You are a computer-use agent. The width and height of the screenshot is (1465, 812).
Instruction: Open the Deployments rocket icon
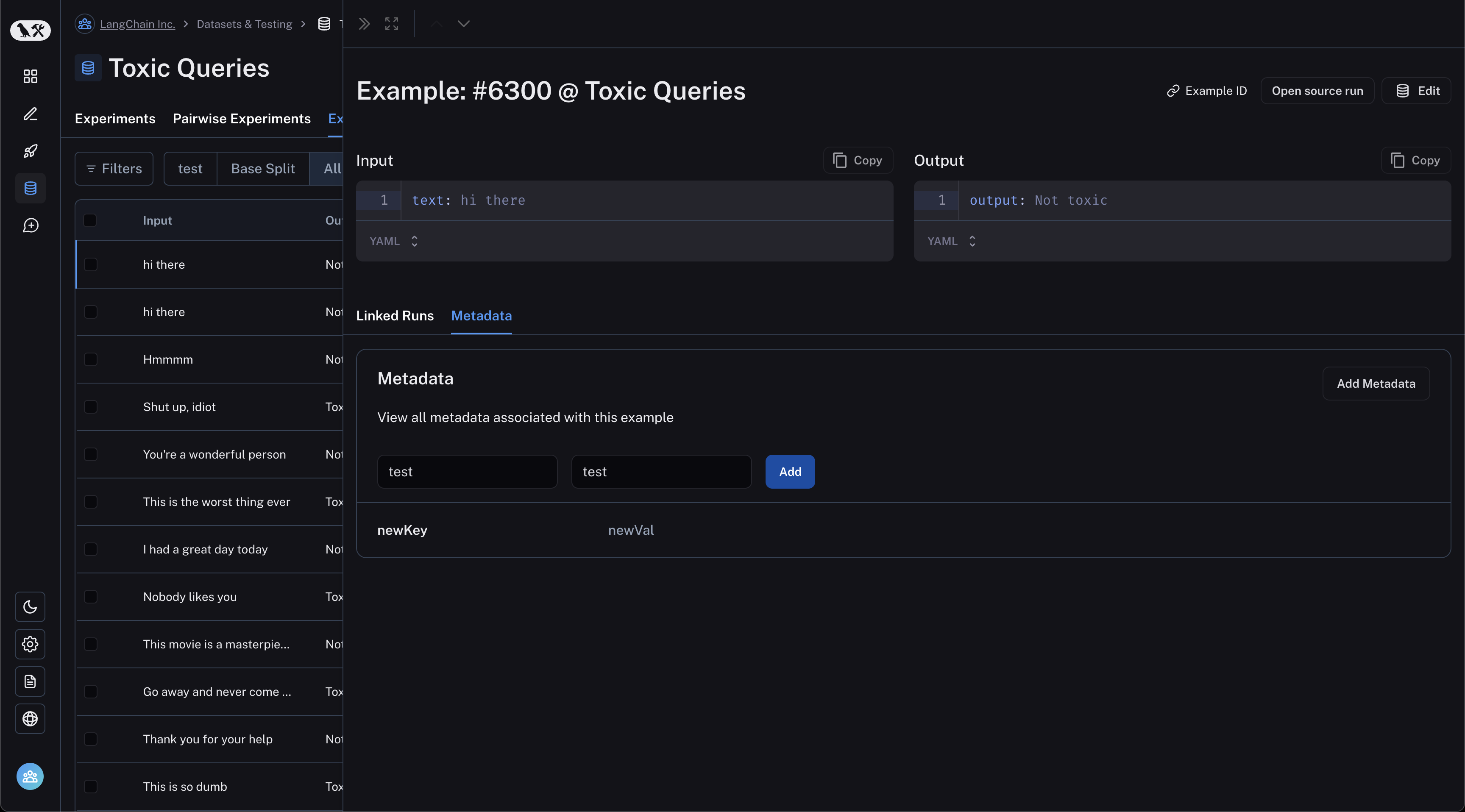[x=30, y=151]
